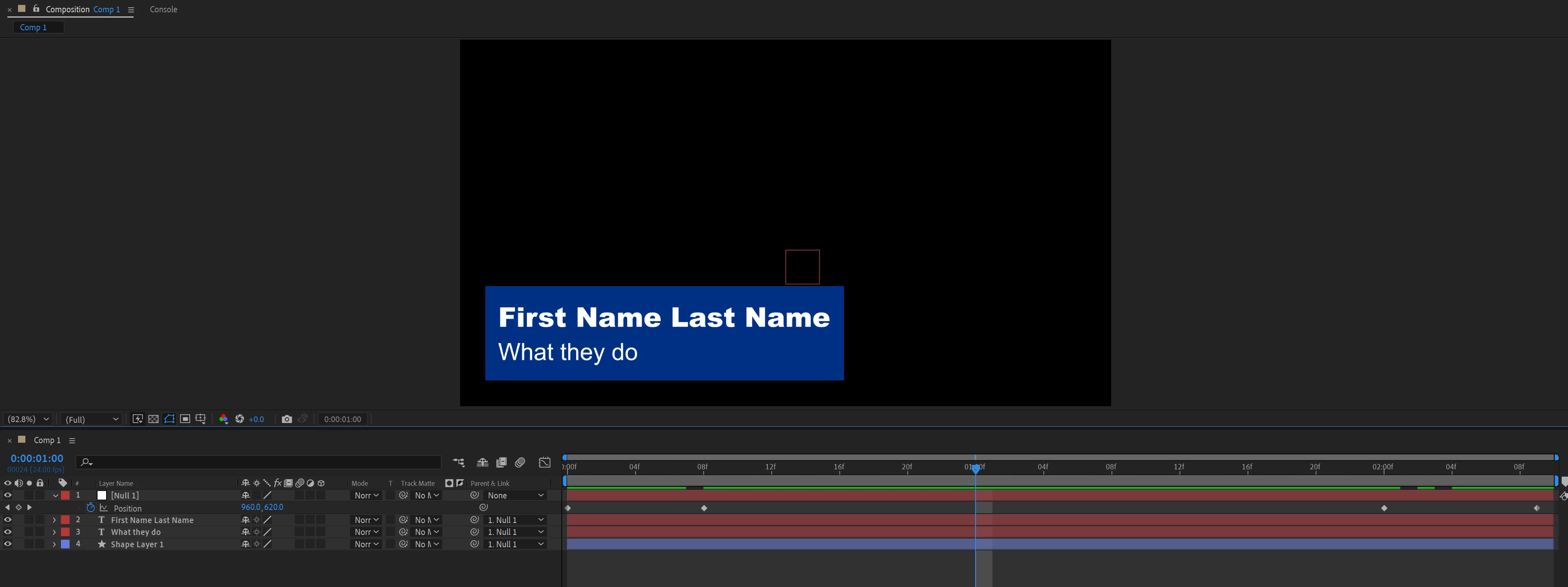Screen dimensions: 1568x587
Task: Open the magnification 82.8% dropdown
Action: tap(28, 419)
